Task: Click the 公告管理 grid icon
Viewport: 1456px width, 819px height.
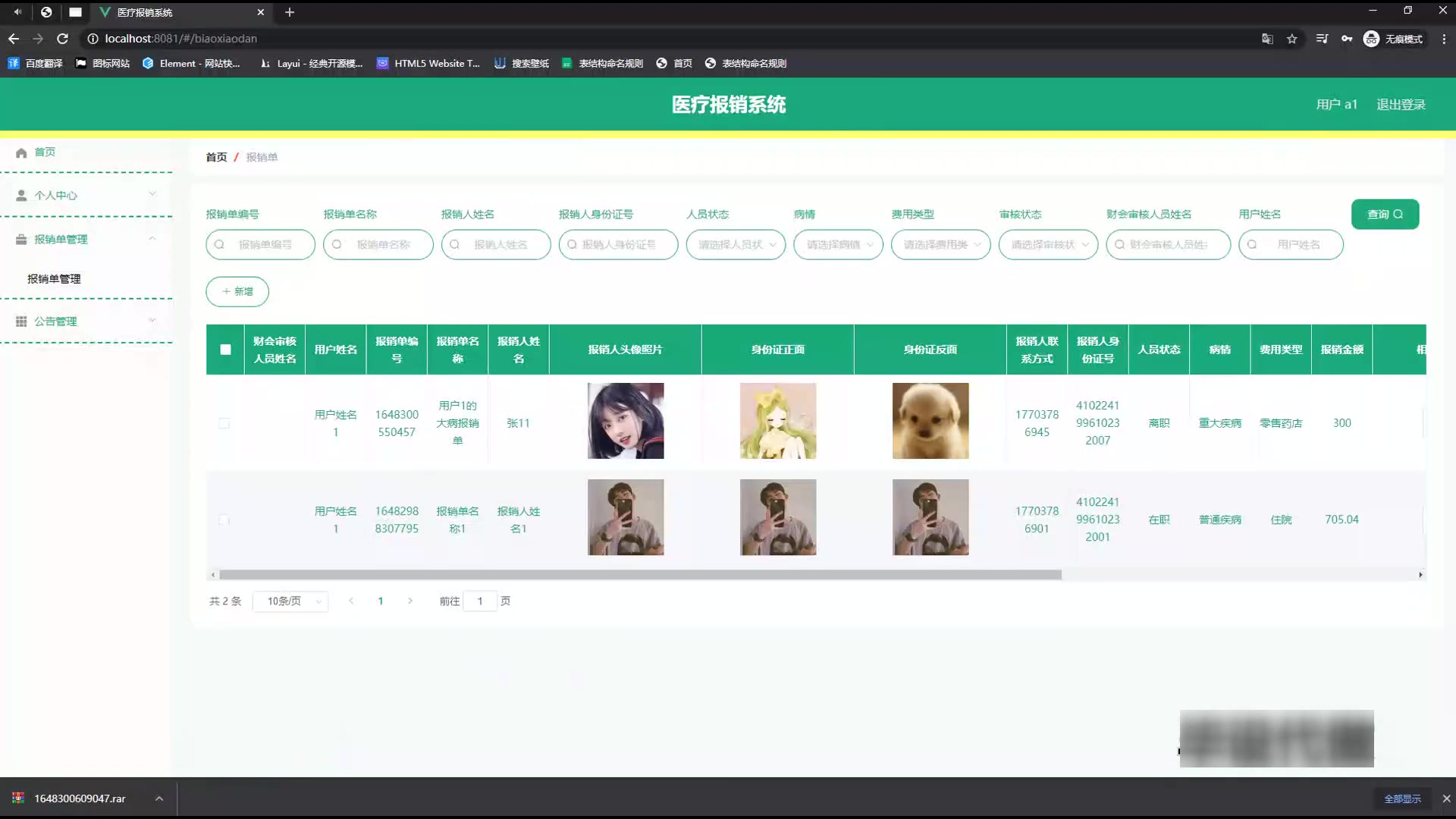Action: pyautogui.click(x=21, y=322)
